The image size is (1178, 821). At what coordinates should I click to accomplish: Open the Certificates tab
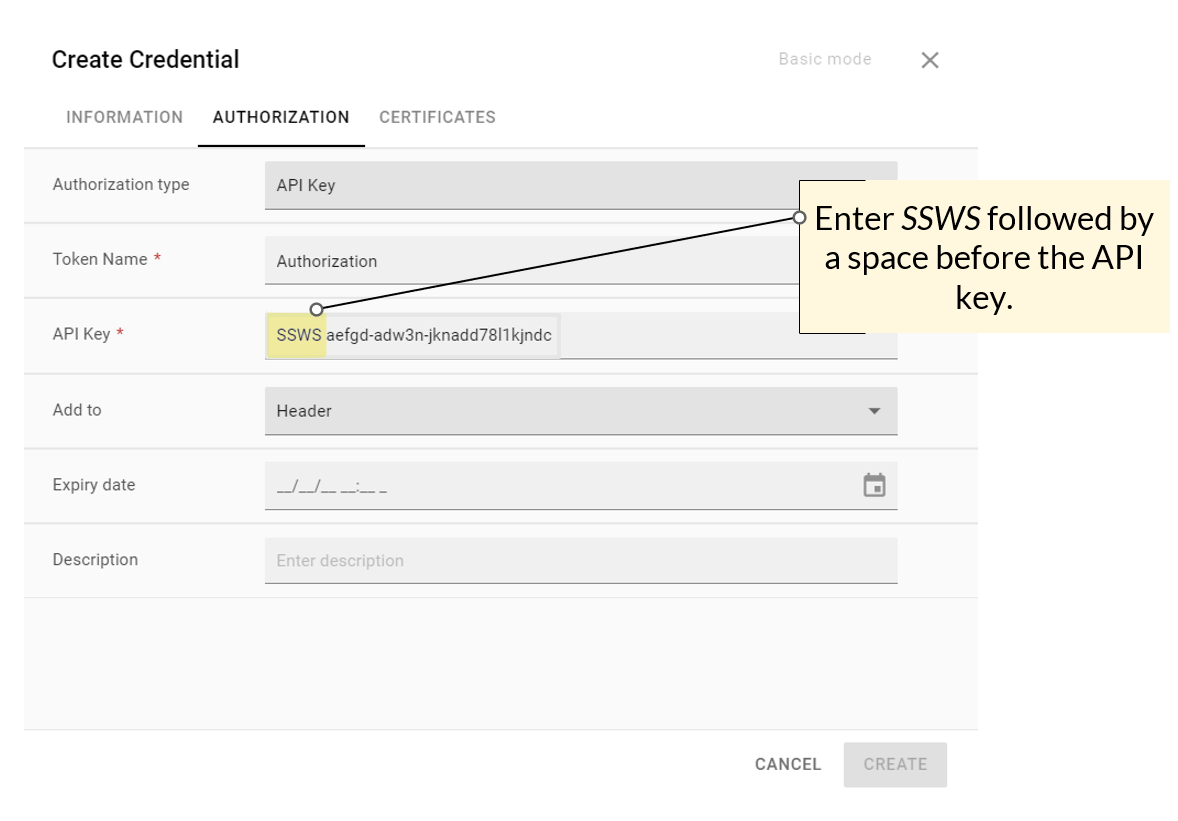(437, 117)
